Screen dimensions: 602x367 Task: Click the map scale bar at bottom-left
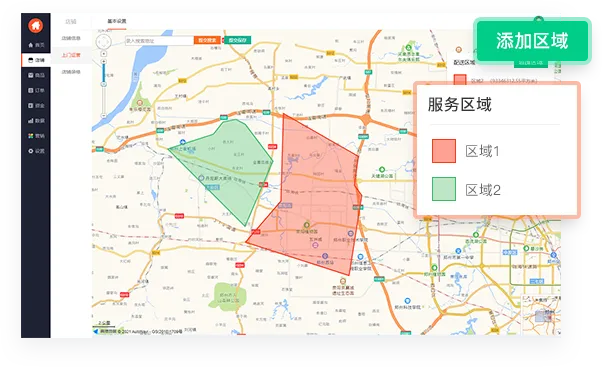(x=104, y=325)
